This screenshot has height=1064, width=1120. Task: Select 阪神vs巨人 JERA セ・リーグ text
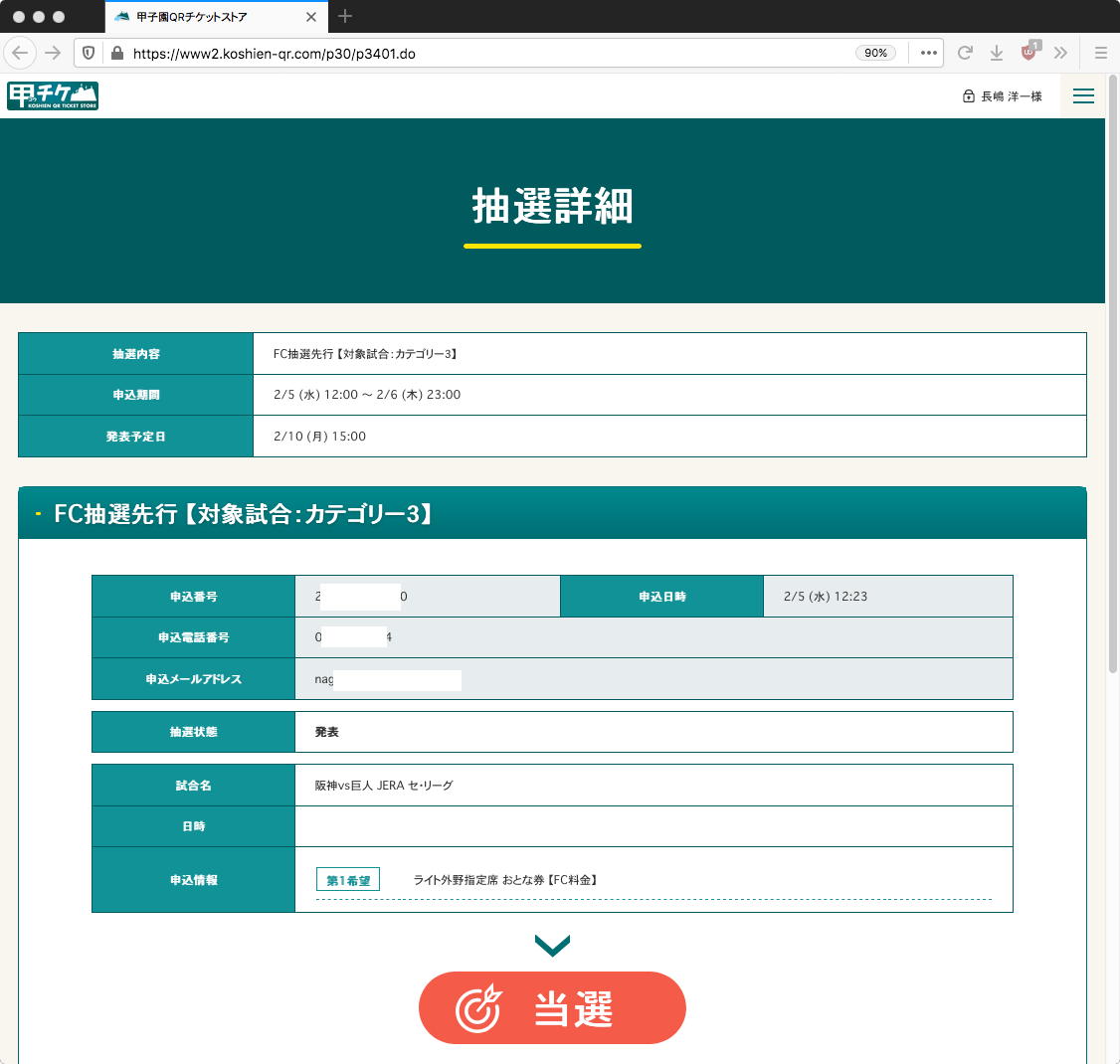click(x=384, y=786)
